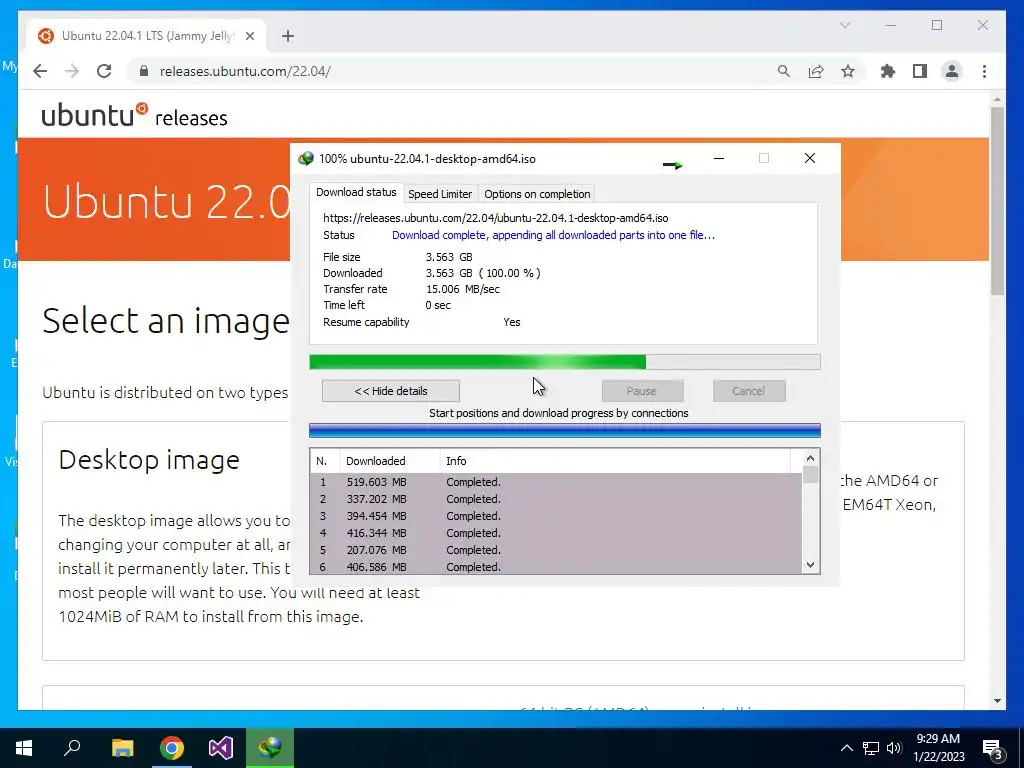Click the Desktop image heading on the webpage
Image resolution: width=1024 pixels, height=768 pixels.
point(149,460)
